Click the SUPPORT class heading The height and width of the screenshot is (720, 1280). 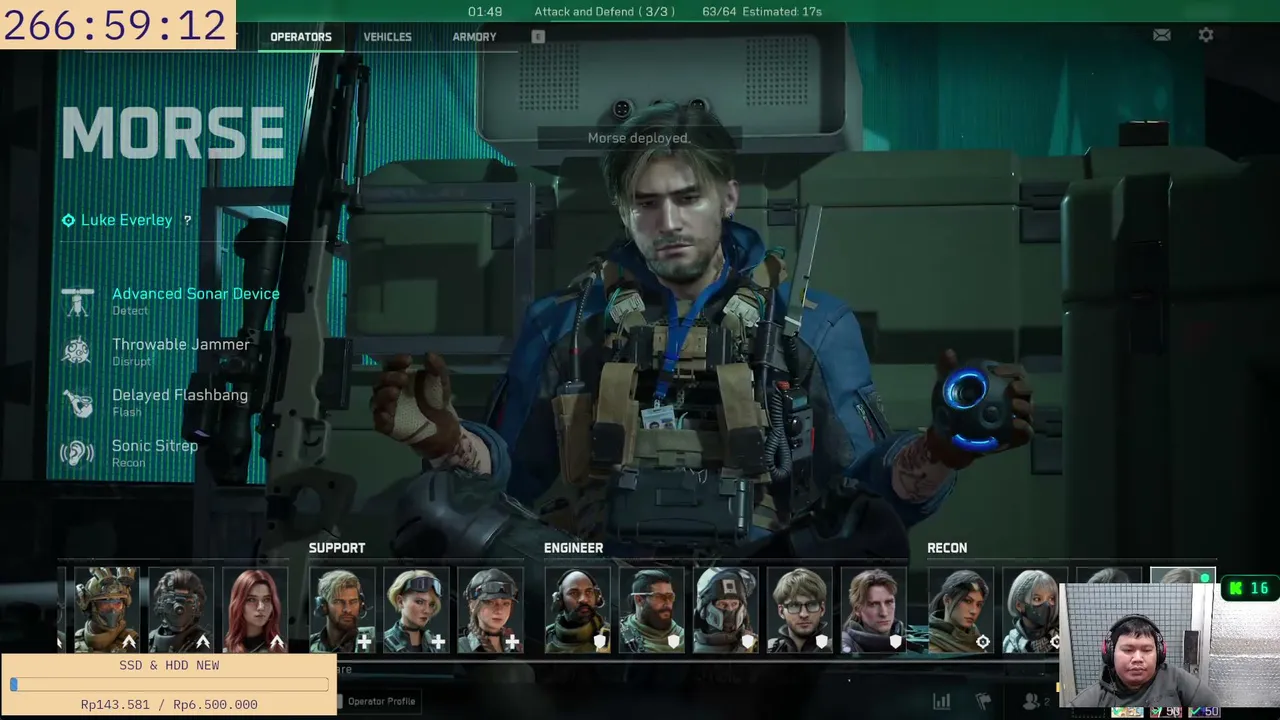pos(337,548)
